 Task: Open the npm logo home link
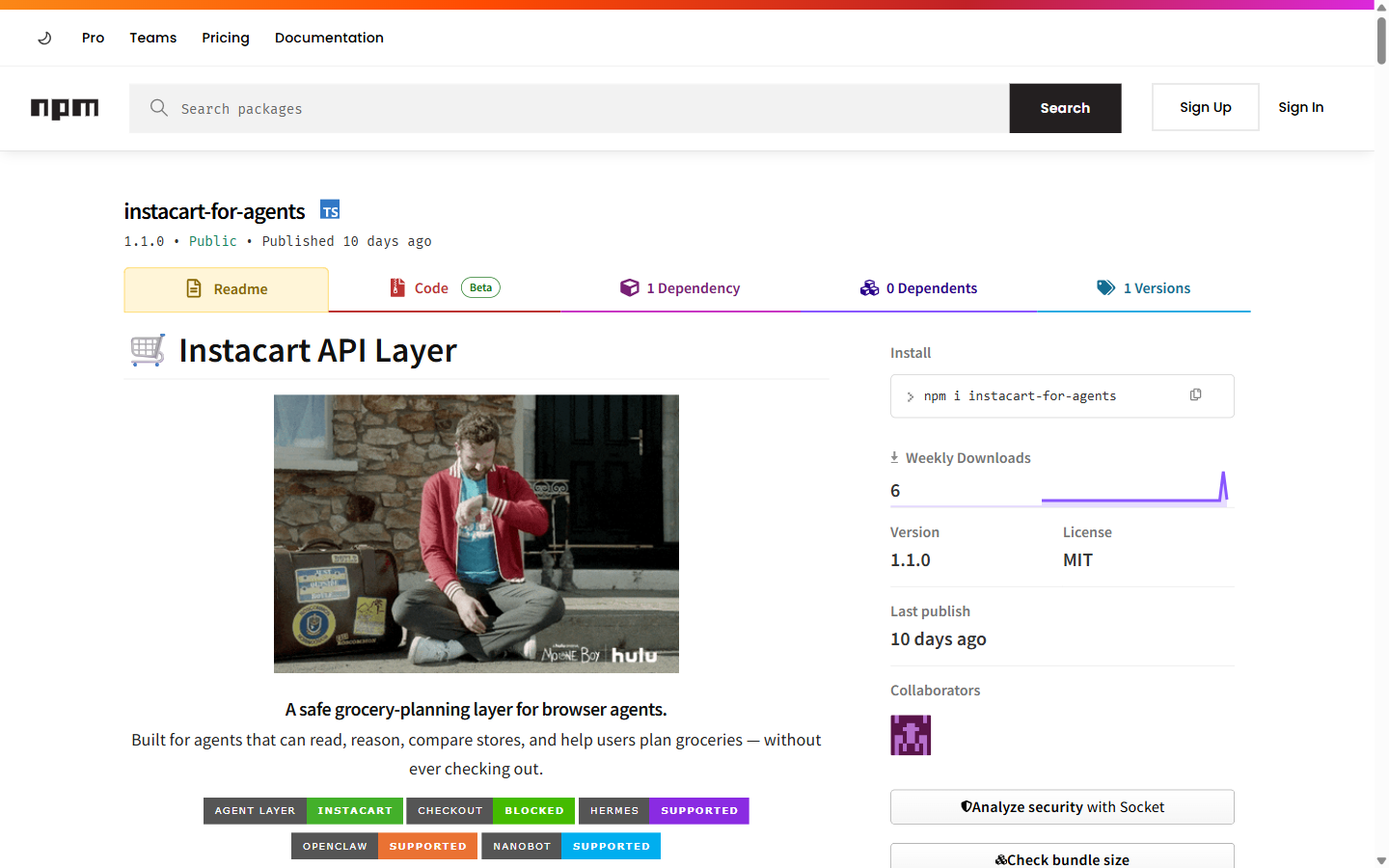(65, 108)
